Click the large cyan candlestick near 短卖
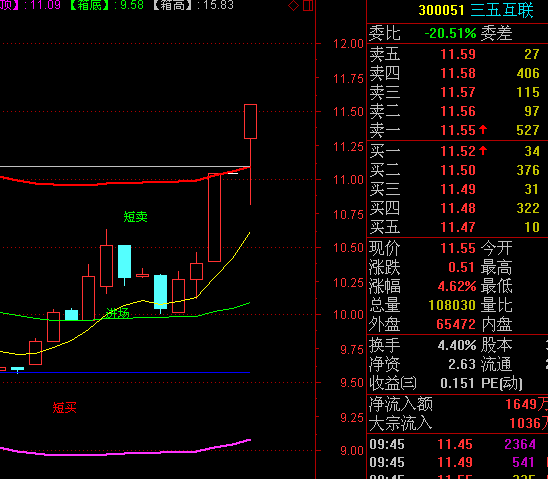Viewport: 548px width, 479px height. coord(124,261)
